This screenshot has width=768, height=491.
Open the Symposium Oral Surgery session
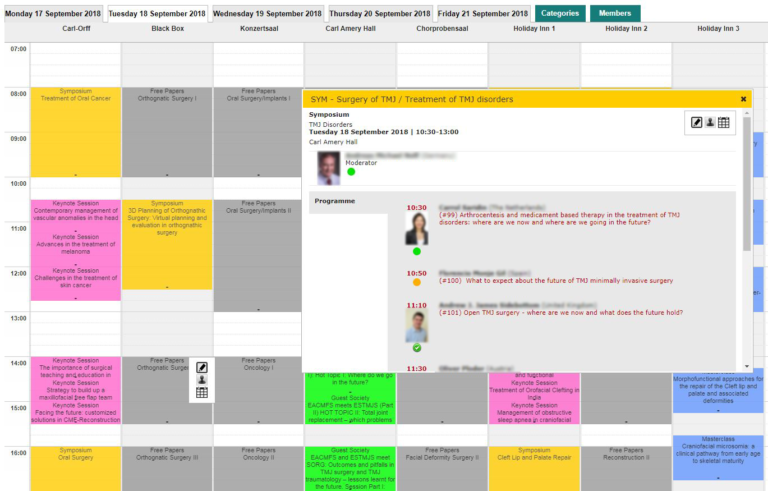pyautogui.click(x=75, y=468)
